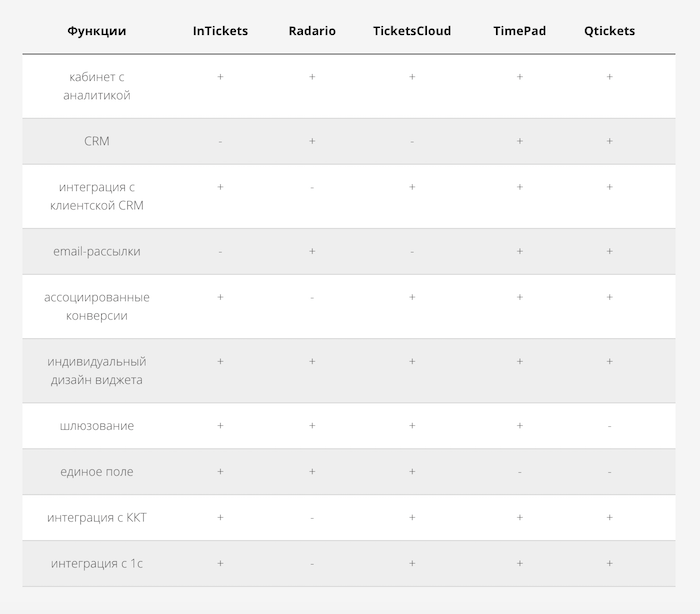Click the plus for Radario email-рассылки
Screen dimensions: 700x614
(312, 251)
